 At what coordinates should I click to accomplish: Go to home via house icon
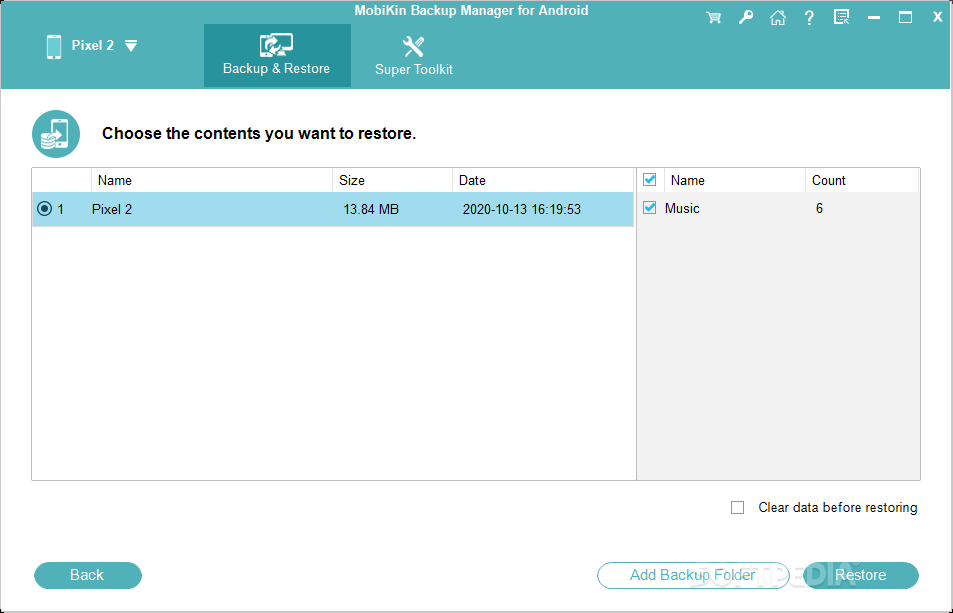[777, 17]
